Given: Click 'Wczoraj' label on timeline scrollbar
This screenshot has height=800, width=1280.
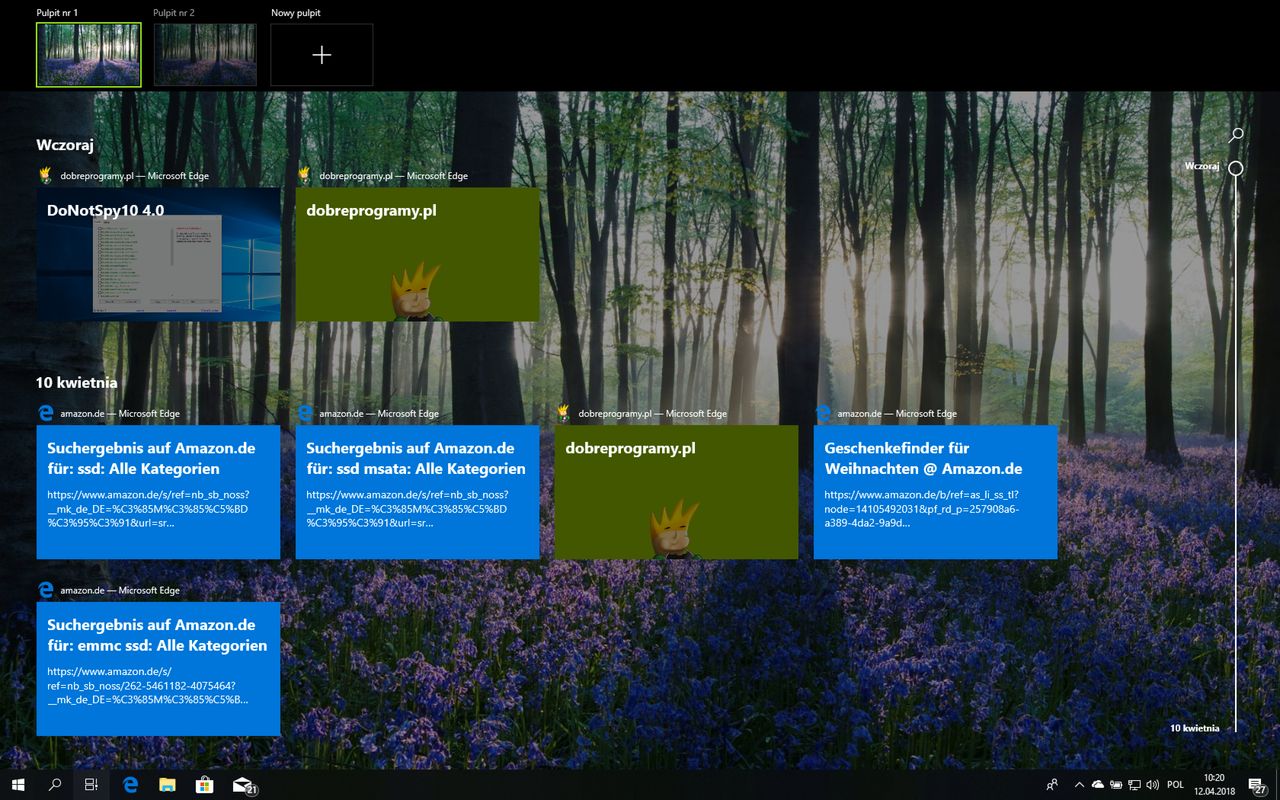Looking at the screenshot, I should pos(1201,166).
